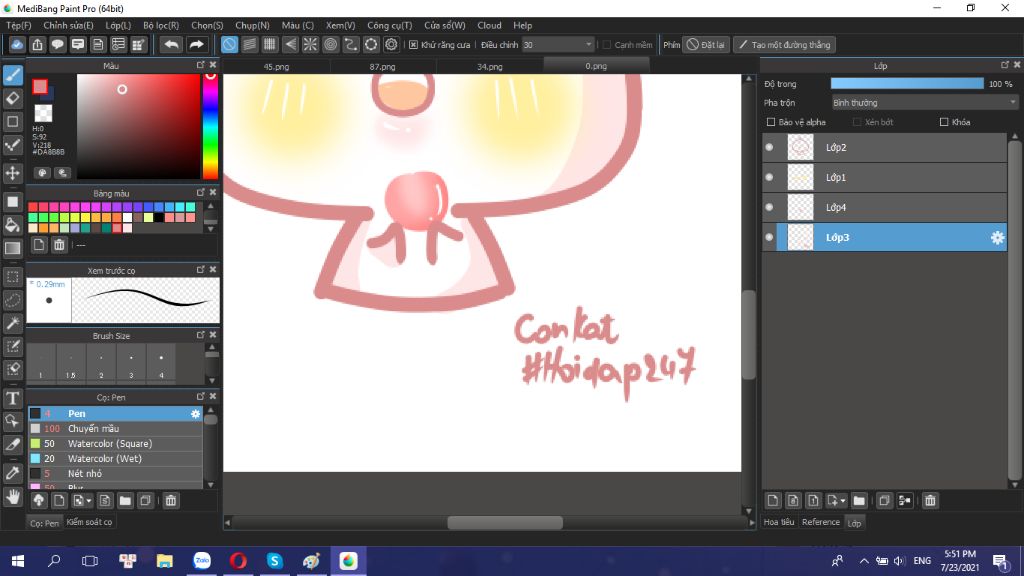This screenshot has height=576, width=1024.
Task: Pick color in saturation square
Action: (x=138, y=126)
